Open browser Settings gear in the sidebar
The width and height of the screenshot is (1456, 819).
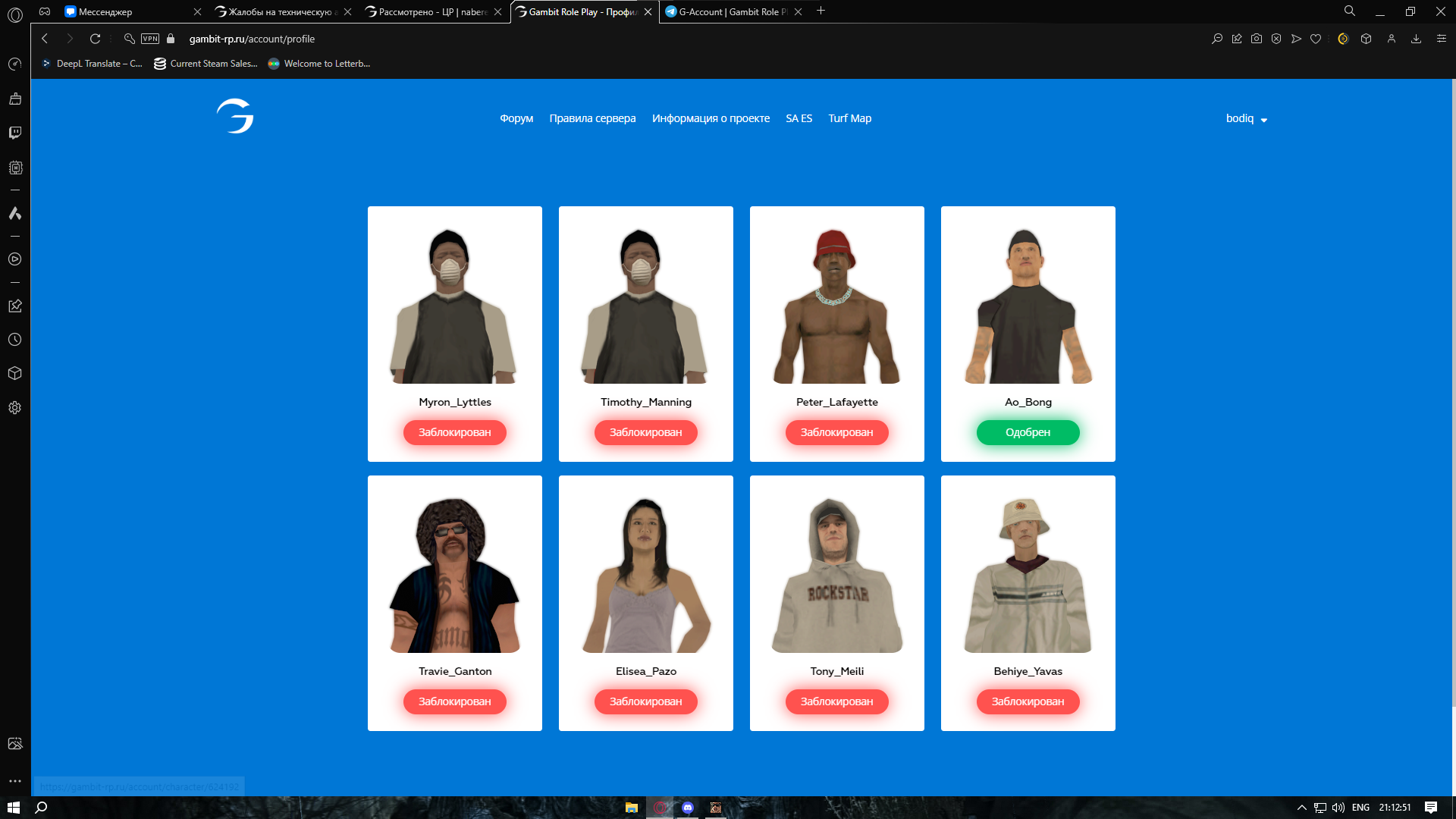point(15,408)
